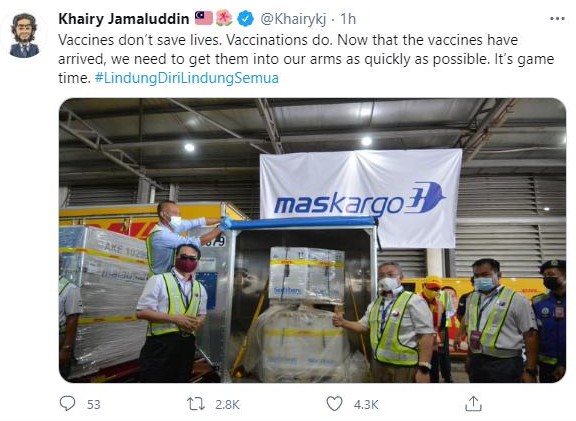The height and width of the screenshot is (421, 576).
Task: View the 53 replies count
Action: tap(94, 404)
